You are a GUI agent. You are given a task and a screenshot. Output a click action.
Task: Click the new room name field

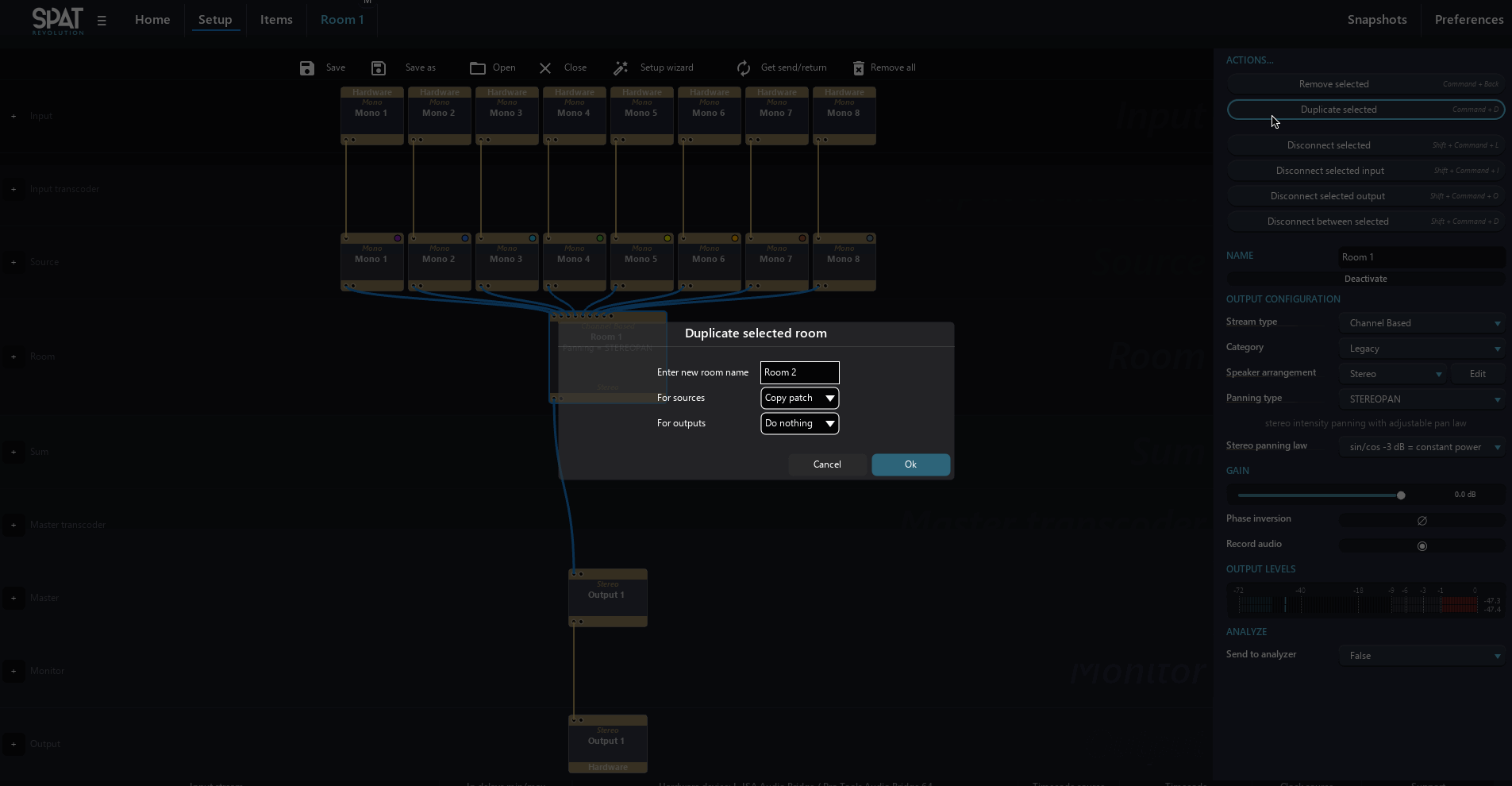(x=799, y=372)
